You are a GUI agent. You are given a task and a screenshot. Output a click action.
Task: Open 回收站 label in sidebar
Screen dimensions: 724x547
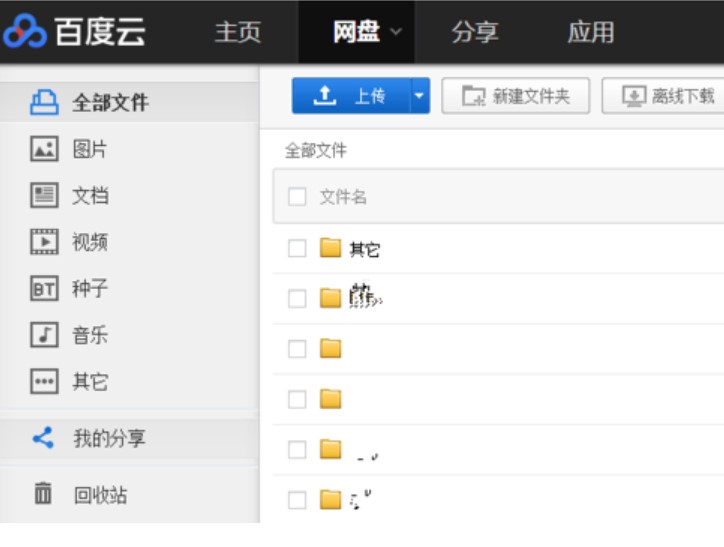pyautogui.click(x=101, y=495)
